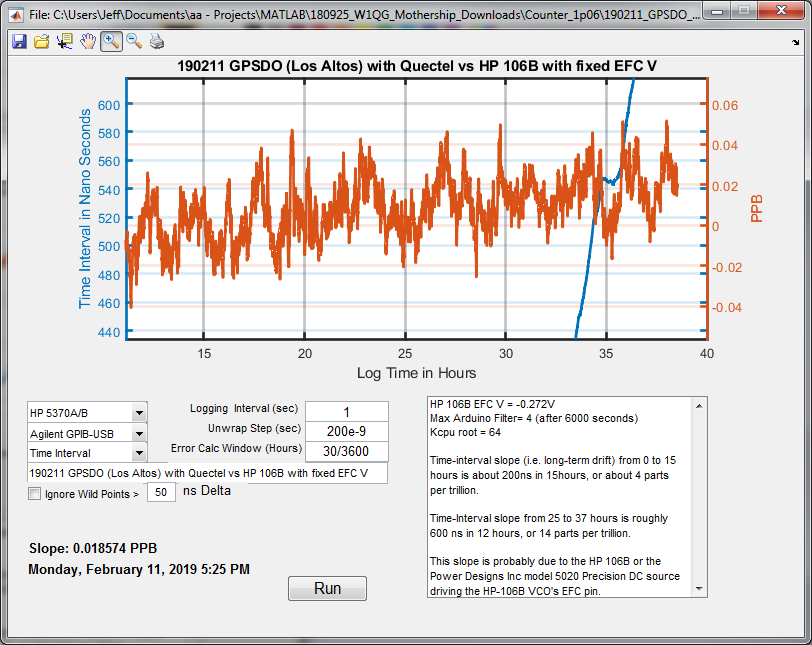
Task: Click the Monday, February 11, 2019 date text
Action: 139,569
